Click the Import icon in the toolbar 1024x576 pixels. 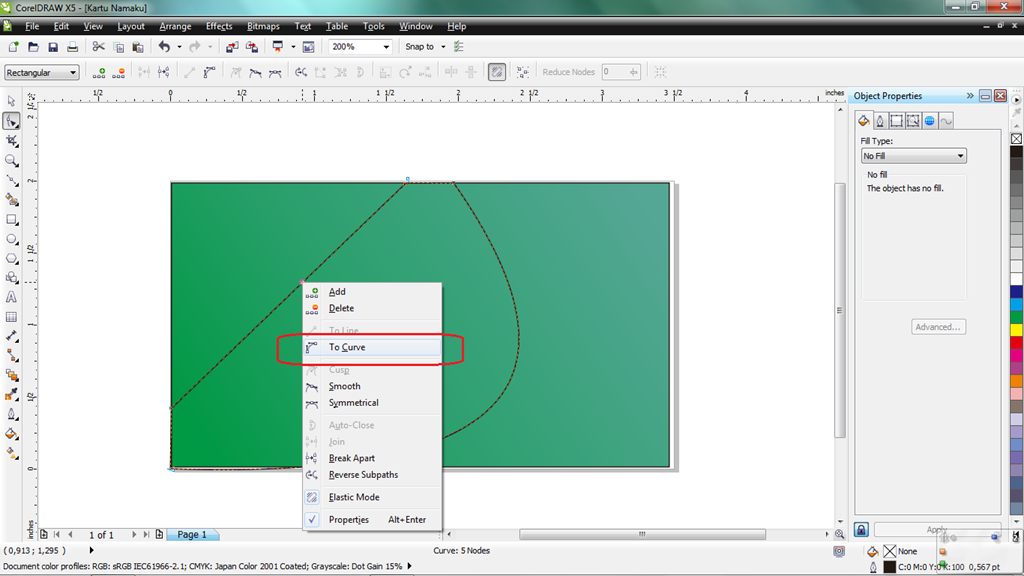pos(232,47)
